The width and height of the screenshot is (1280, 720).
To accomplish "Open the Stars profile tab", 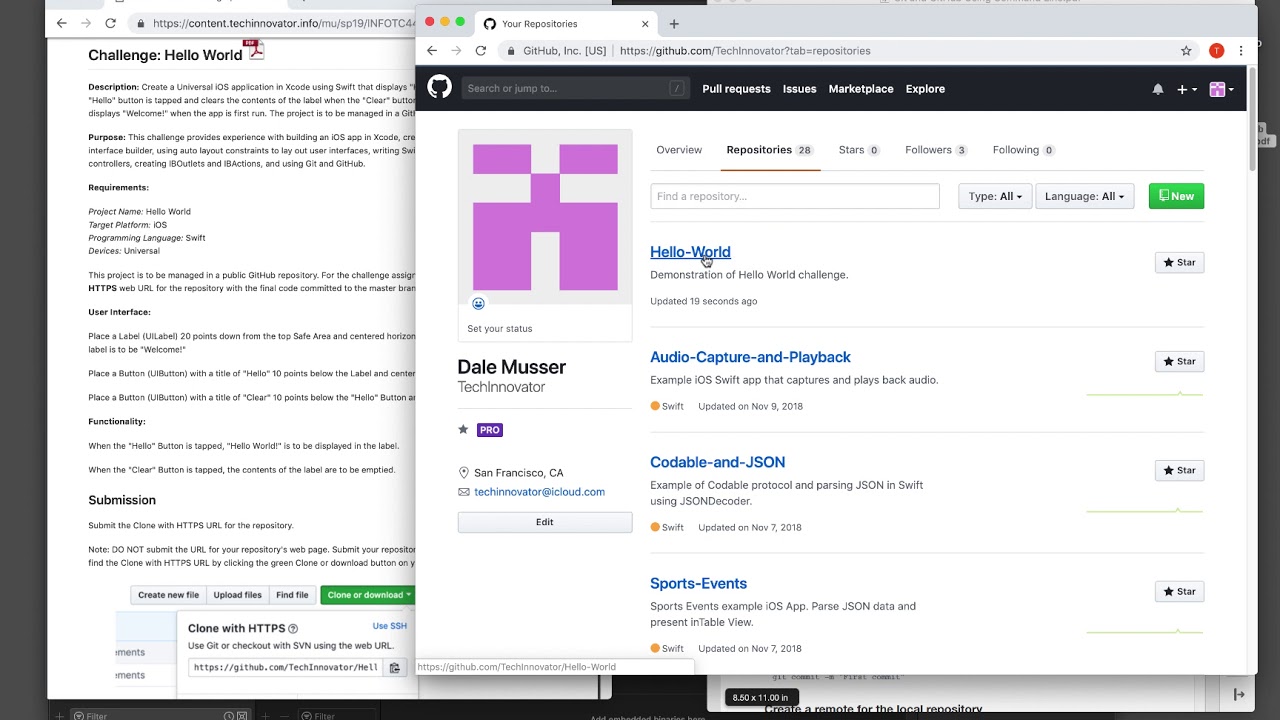I will [x=858, y=150].
